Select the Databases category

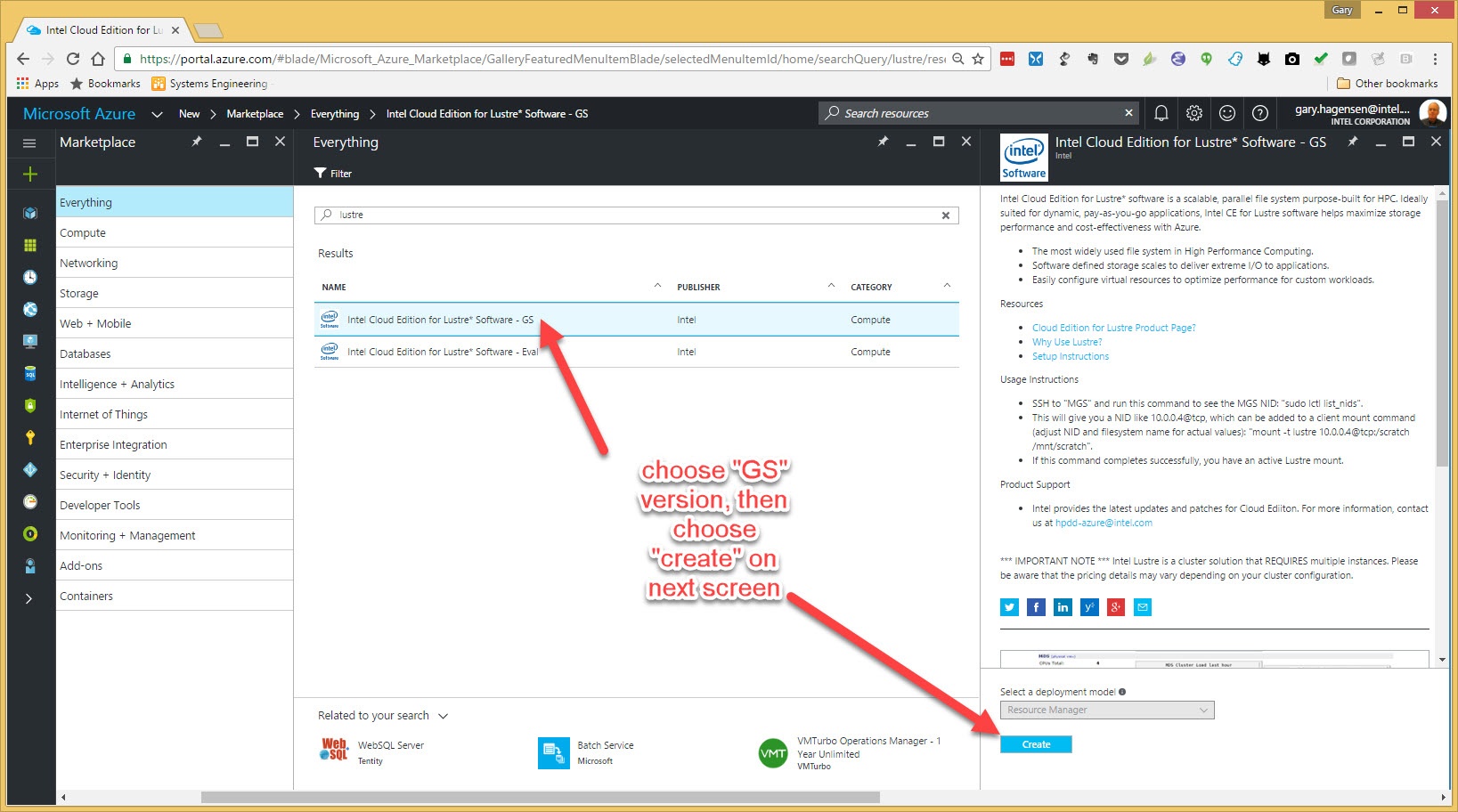pyautogui.click(x=175, y=353)
